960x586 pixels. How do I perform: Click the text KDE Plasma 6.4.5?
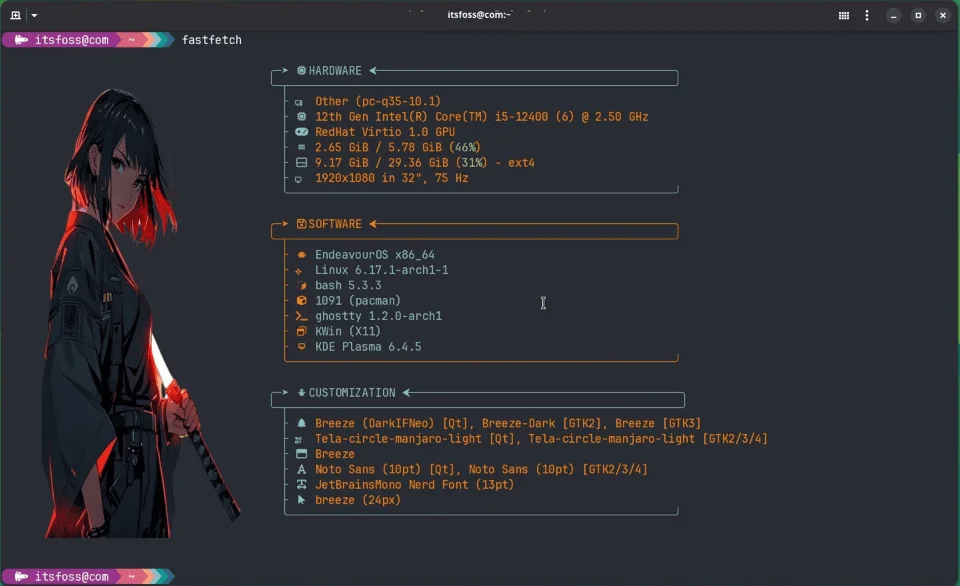pos(368,347)
